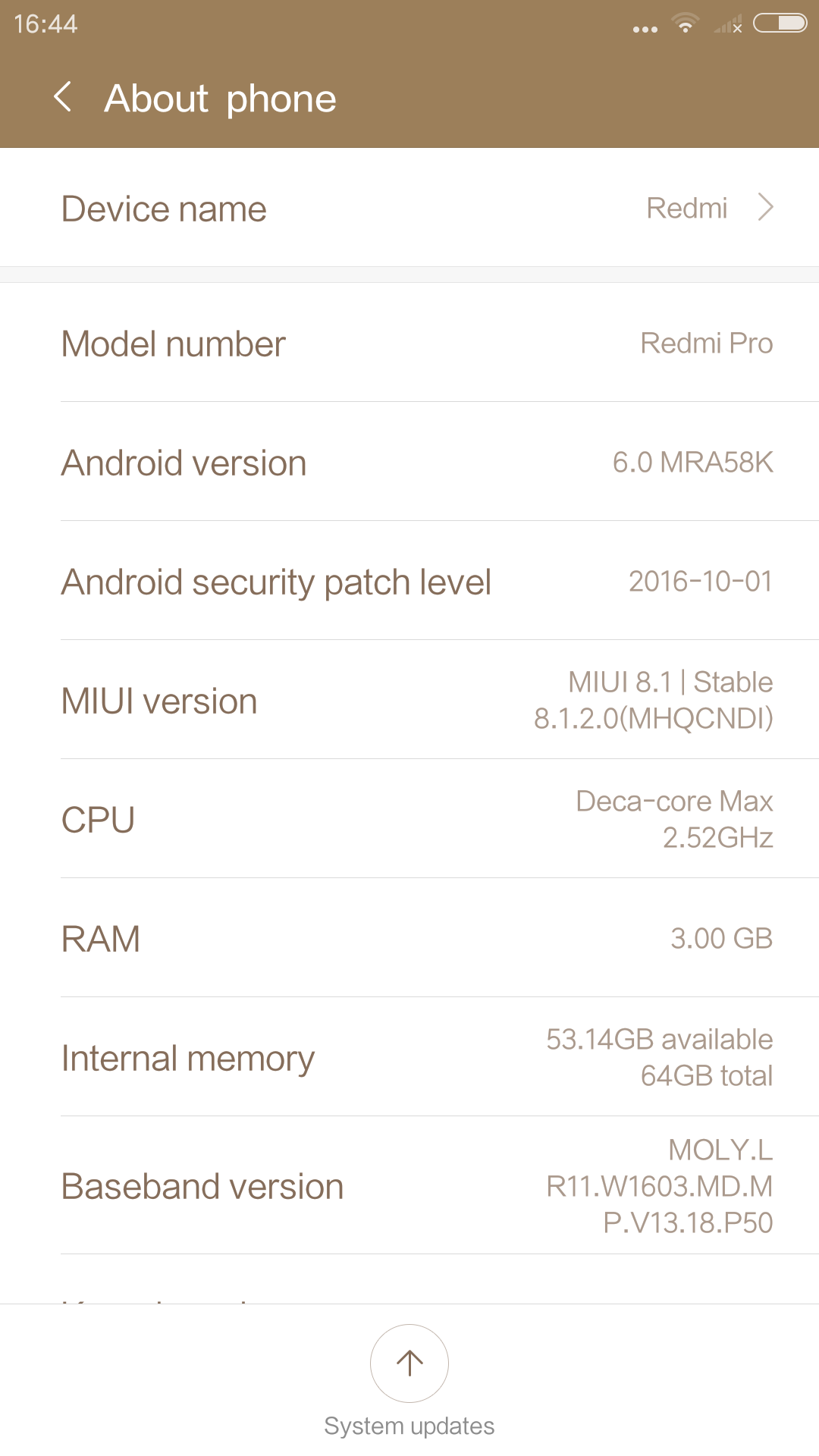Tap the MIUI version entry

pyautogui.click(x=409, y=701)
